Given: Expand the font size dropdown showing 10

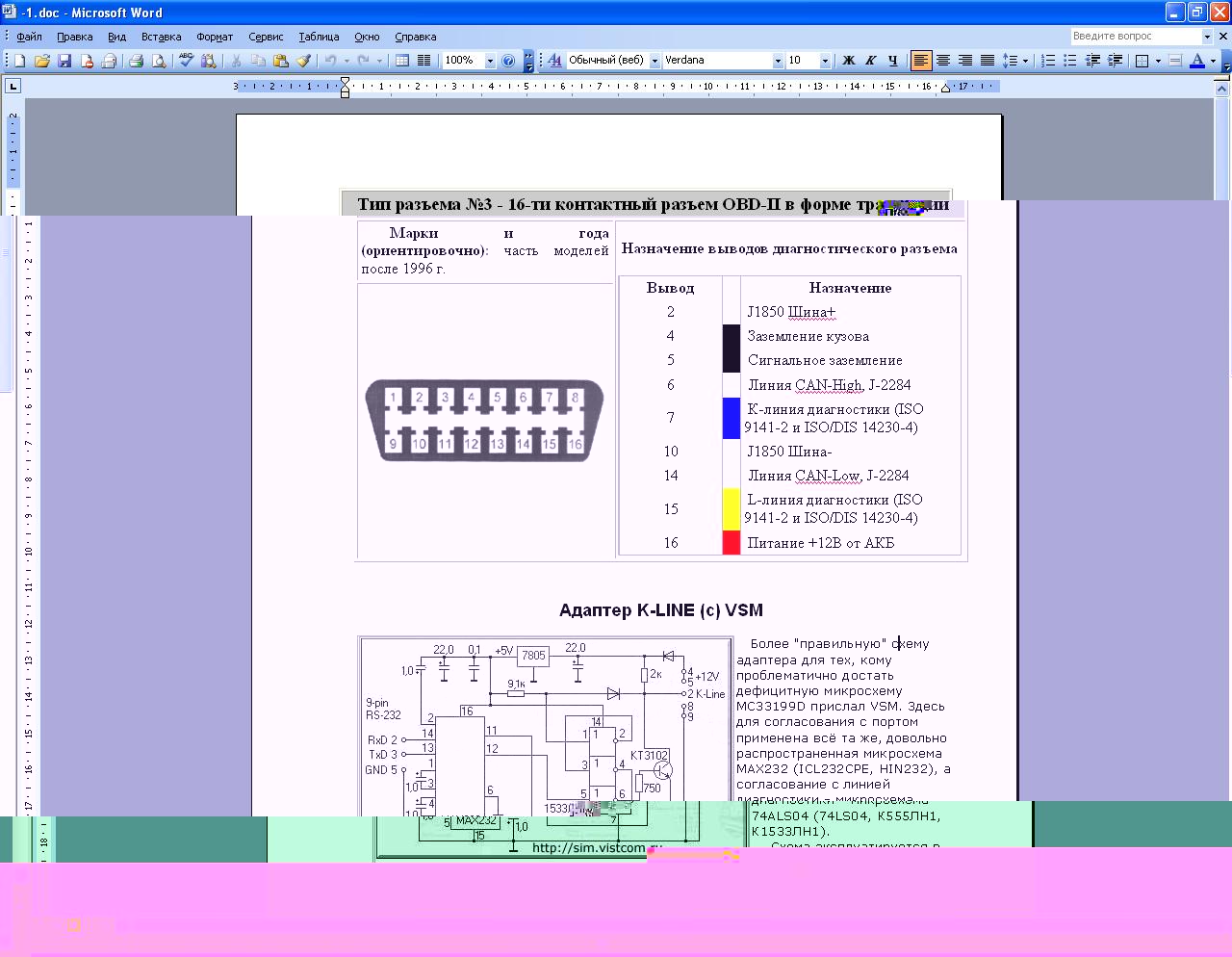Looking at the screenshot, I should click(825, 61).
